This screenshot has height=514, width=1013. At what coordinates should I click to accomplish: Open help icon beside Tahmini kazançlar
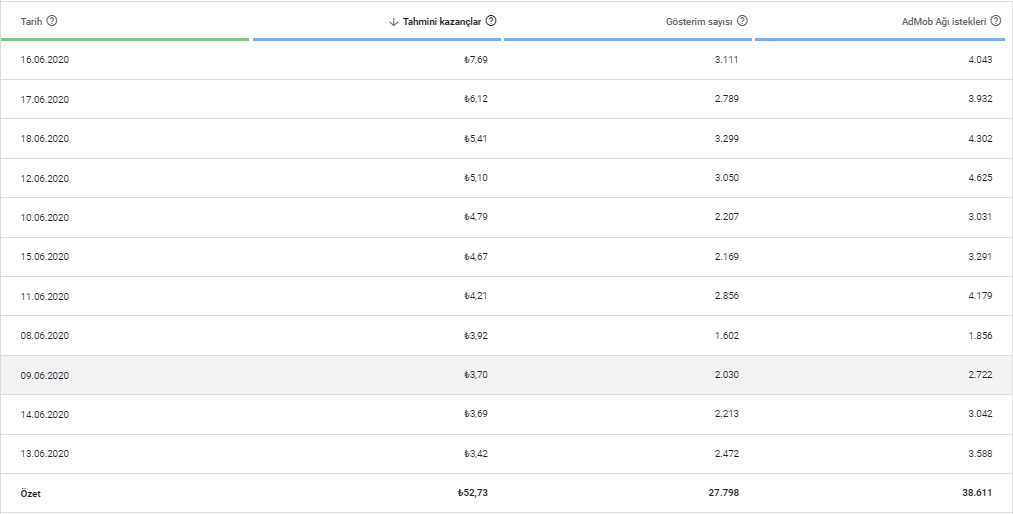coord(491,20)
